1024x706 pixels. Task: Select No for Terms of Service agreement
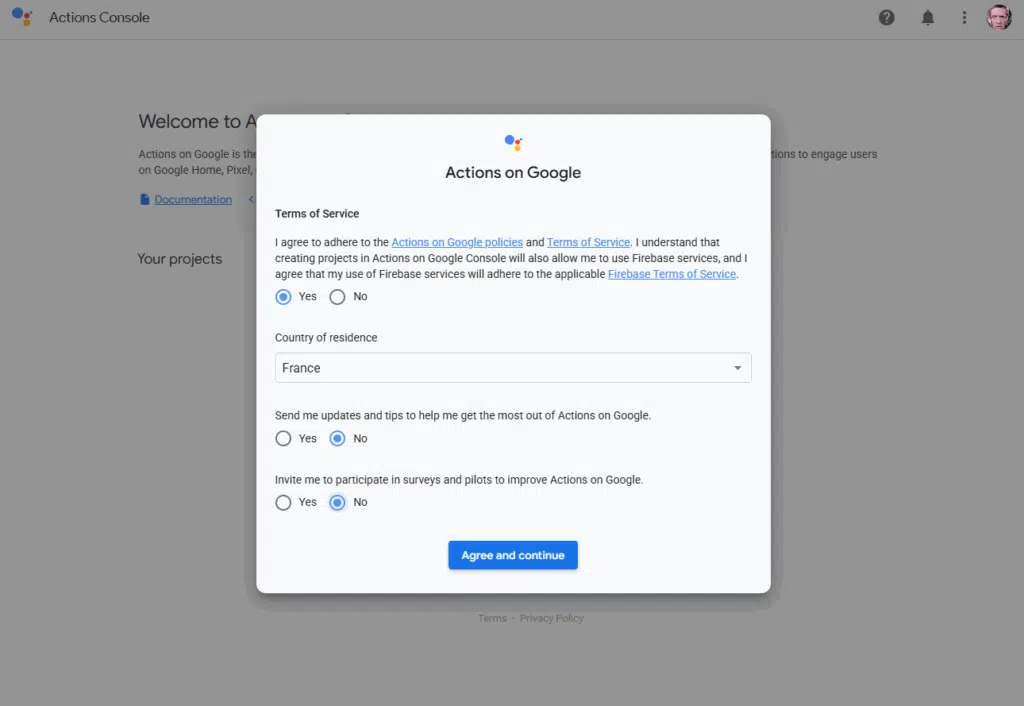338,297
